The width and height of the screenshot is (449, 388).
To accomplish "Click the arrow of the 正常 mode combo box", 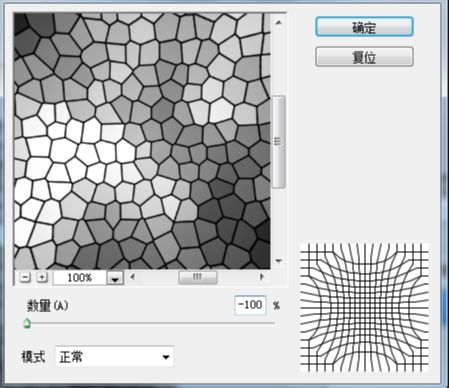I will 166,357.
